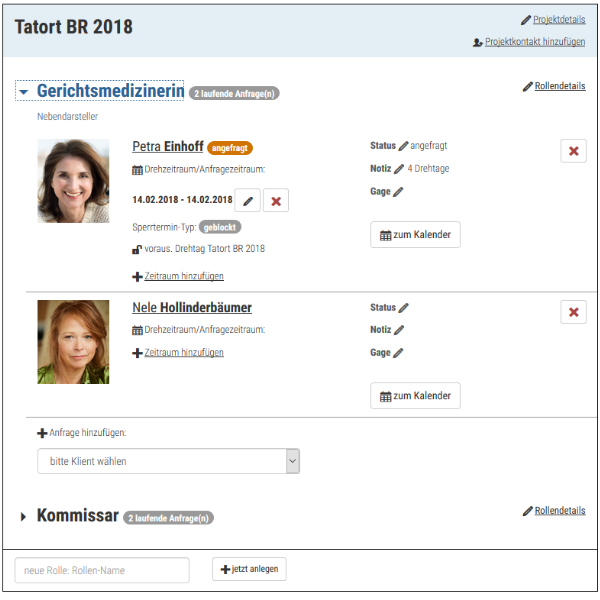Remove Petra Einhoff's request with red X
This screenshot has width=600, height=600.
(x=573, y=150)
